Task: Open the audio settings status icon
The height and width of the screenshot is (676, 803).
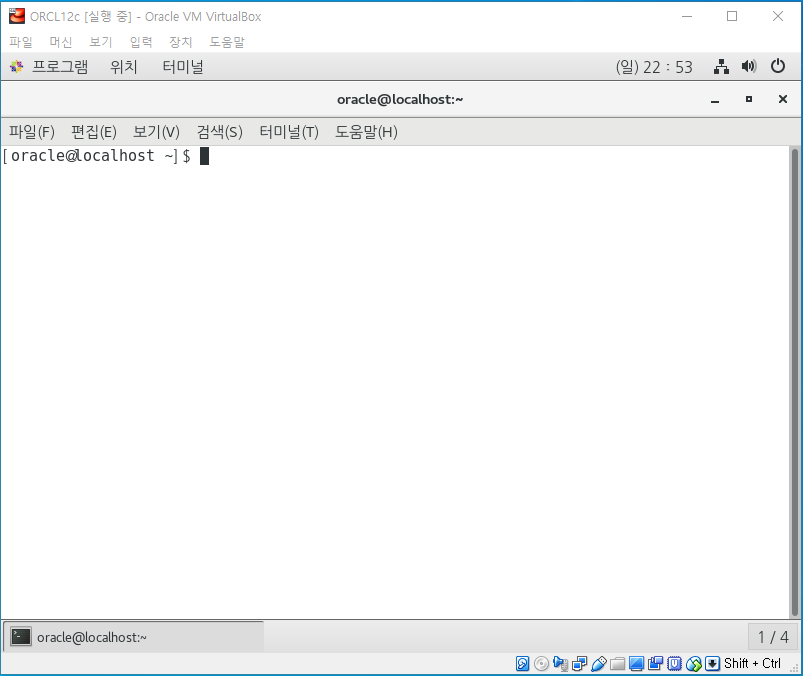Action: tap(560, 664)
